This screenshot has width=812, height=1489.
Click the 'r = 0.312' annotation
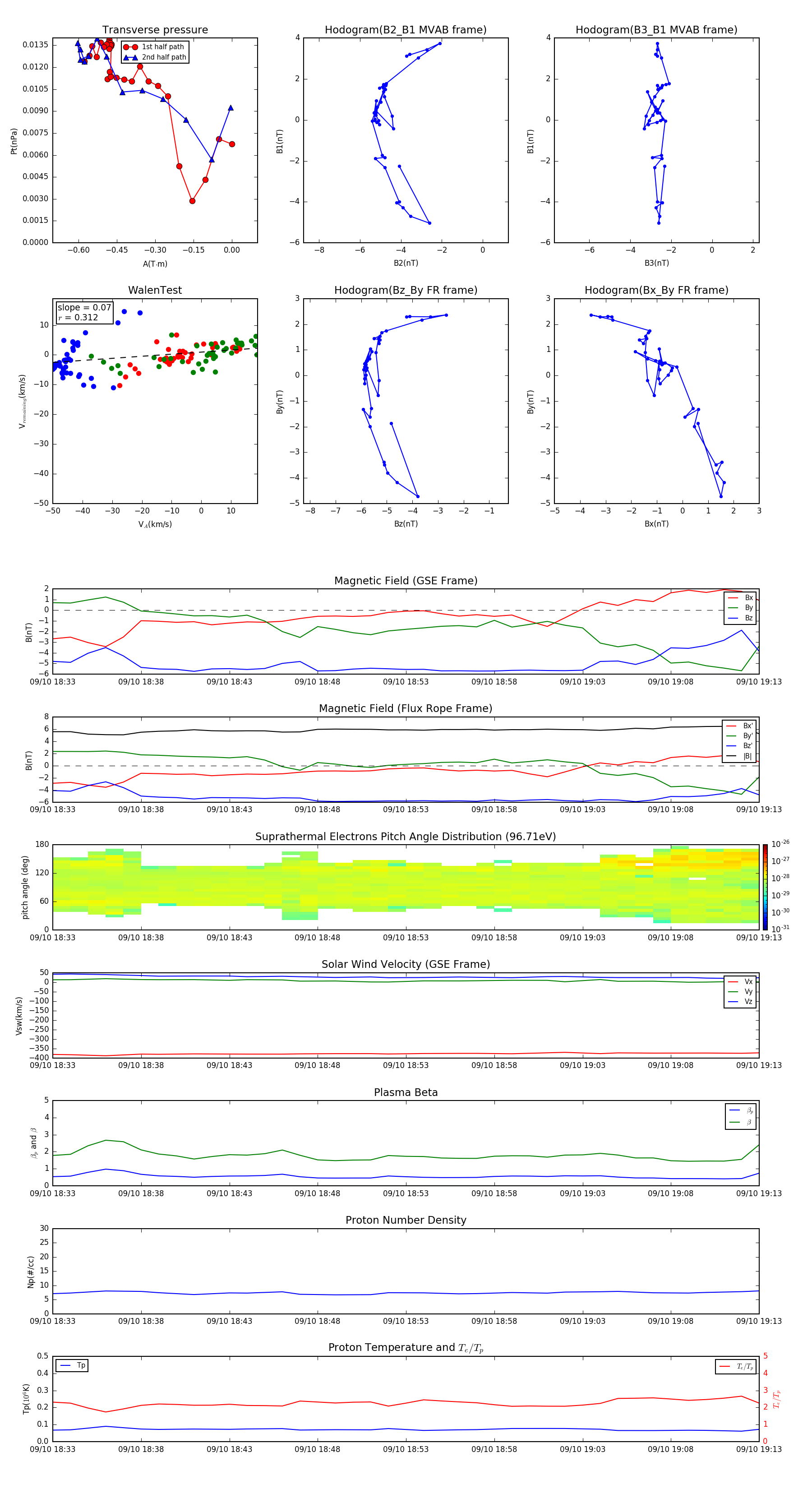[x=78, y=317]
